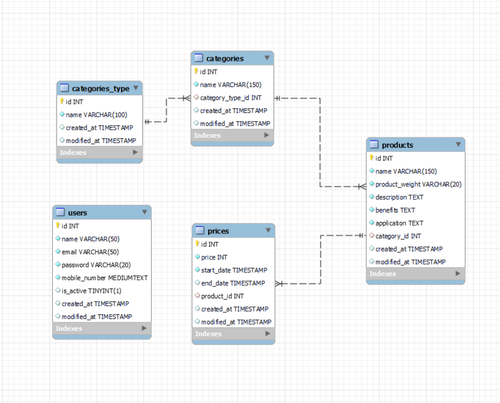Click diamond icon beside password column
Viewport: 500px width, 403px height.
point(58,264)
